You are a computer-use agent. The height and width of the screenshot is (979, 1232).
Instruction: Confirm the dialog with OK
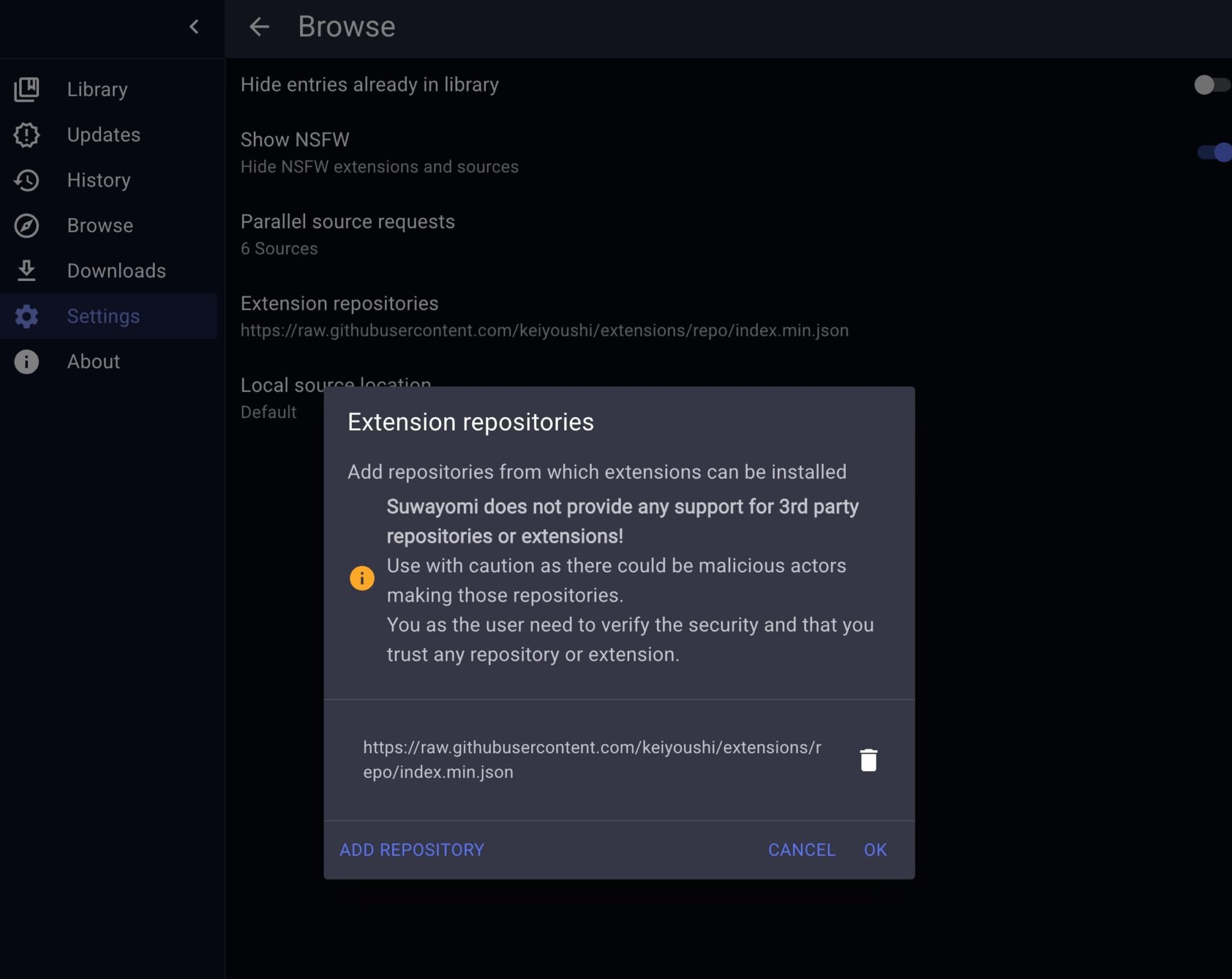pos(875,850)
